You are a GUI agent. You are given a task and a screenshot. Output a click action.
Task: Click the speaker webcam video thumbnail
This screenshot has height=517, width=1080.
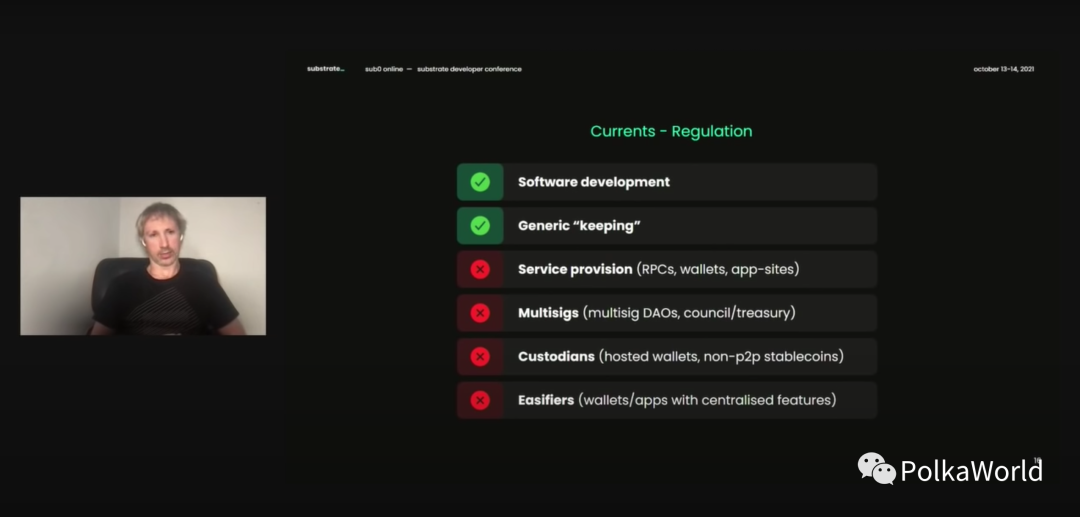[x=143, y=266]
